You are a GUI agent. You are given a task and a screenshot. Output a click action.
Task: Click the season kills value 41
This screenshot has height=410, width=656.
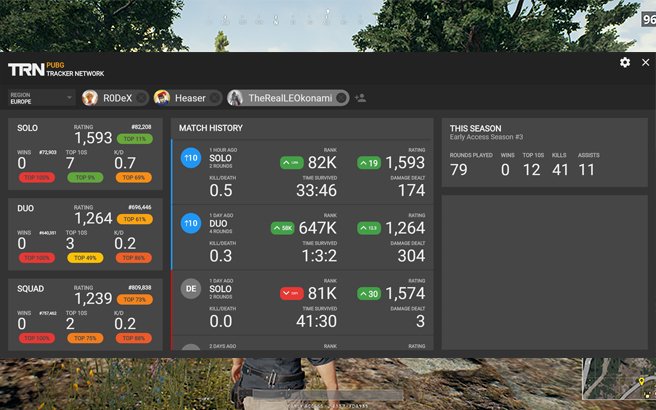[560, 169]
